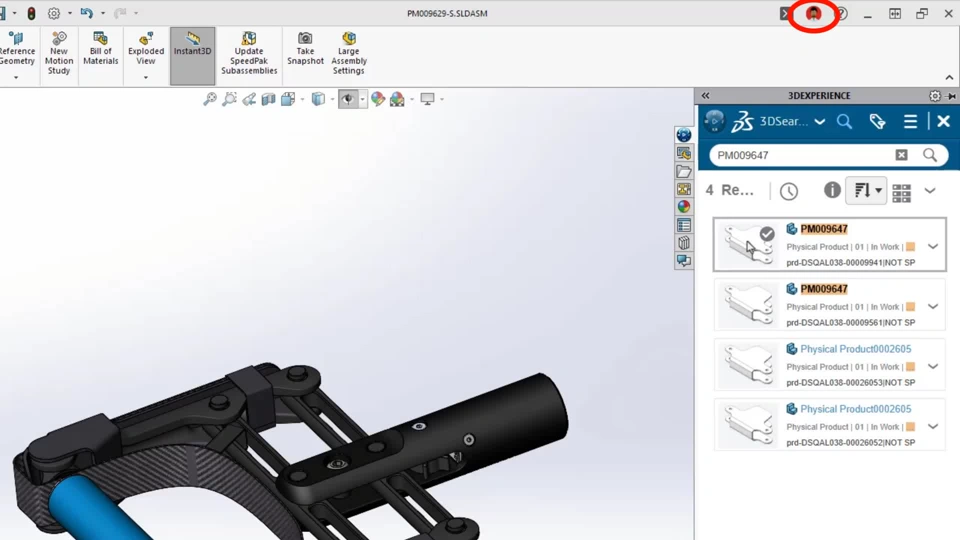Run search with magnifier in search box

coord(930,155)
